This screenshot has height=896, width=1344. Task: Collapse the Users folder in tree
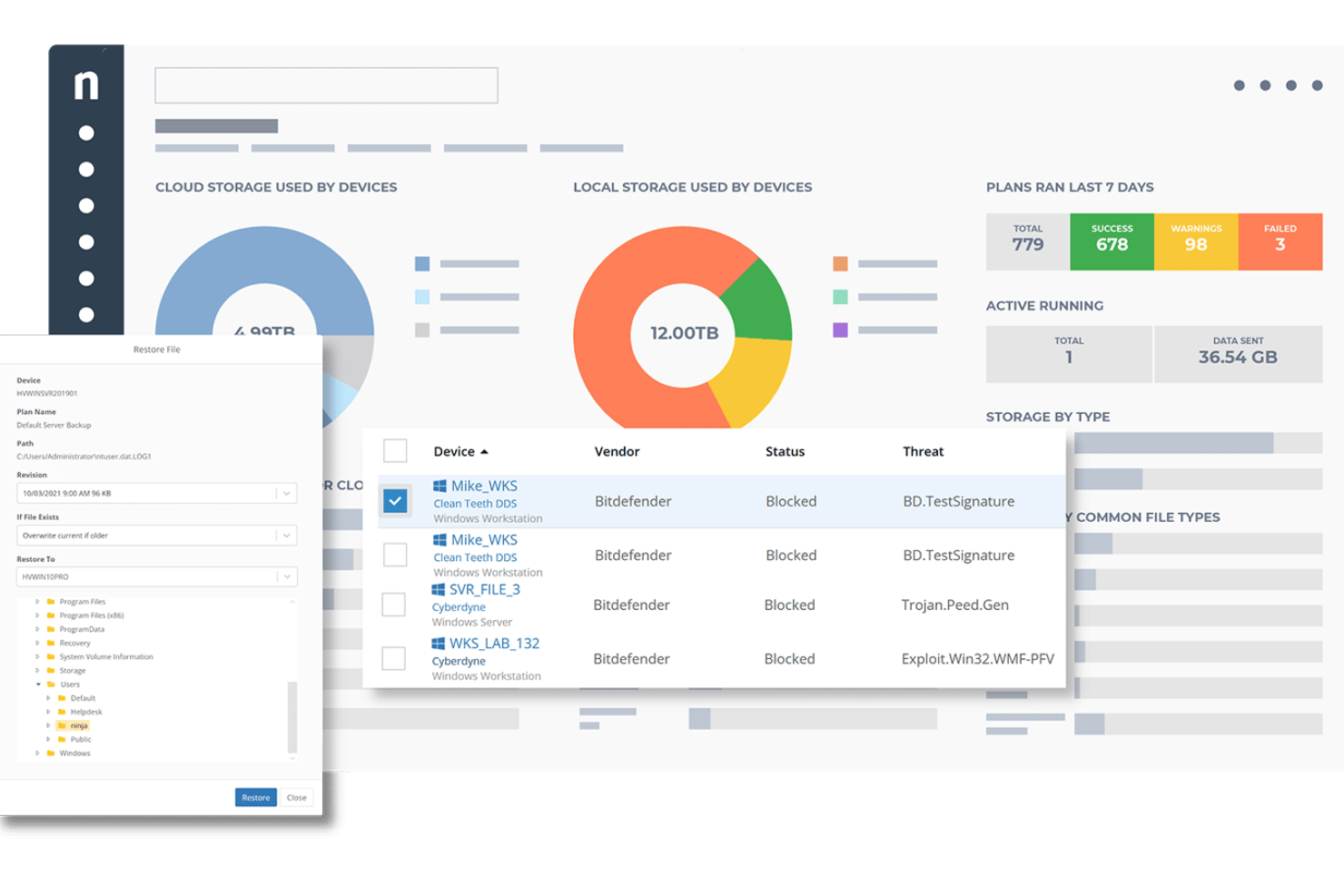[x=38, y=684]
